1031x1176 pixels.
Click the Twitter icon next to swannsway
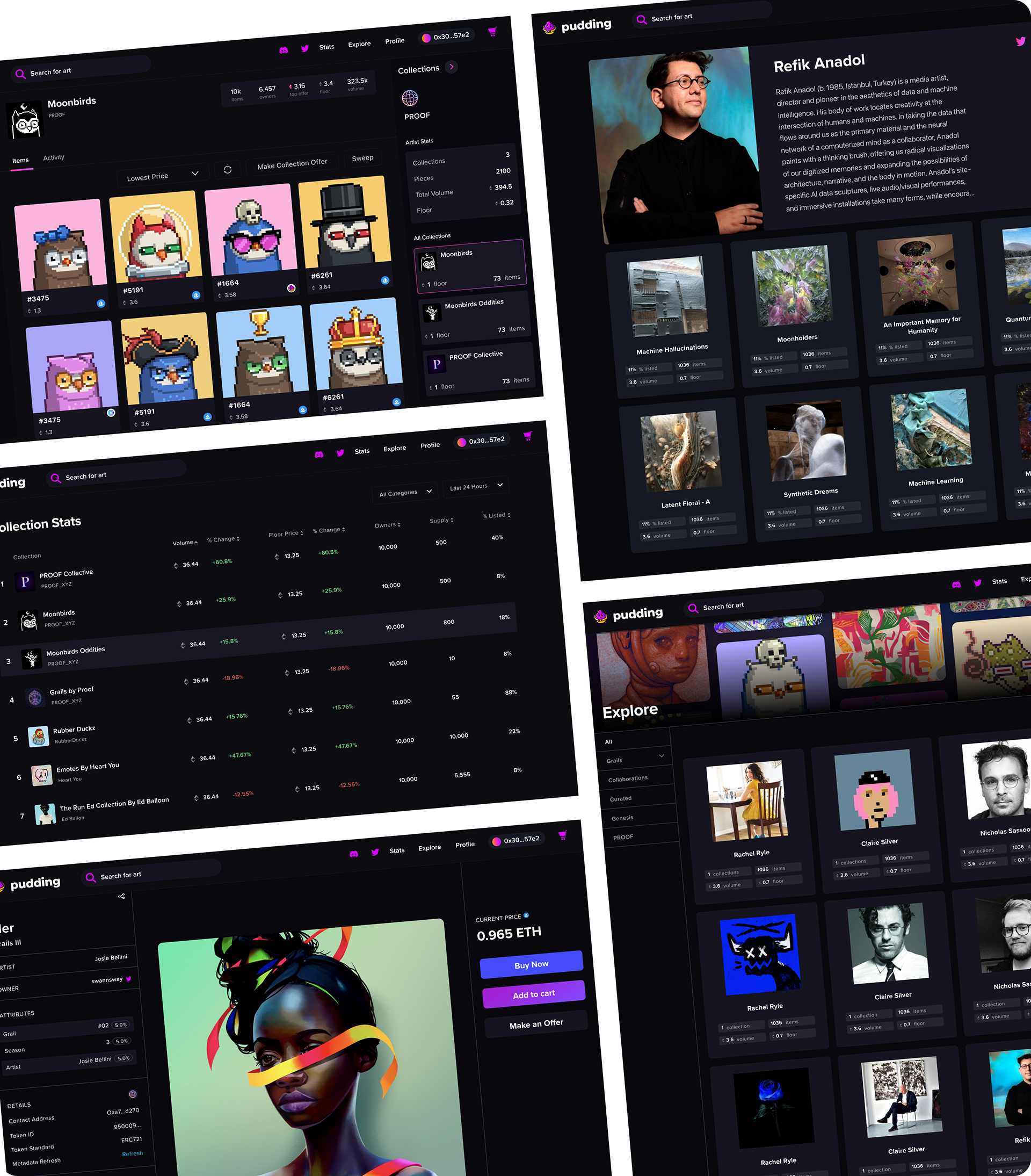129,979
